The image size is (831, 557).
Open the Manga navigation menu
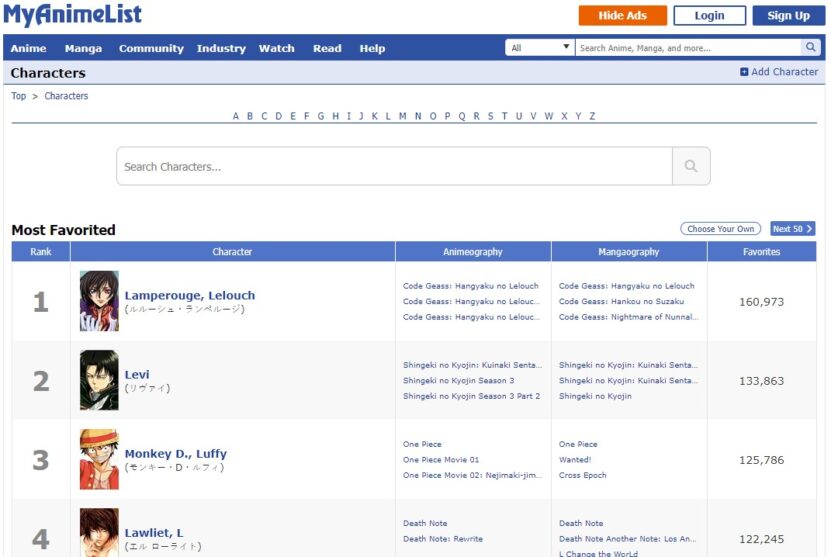[x=83, y=48]
